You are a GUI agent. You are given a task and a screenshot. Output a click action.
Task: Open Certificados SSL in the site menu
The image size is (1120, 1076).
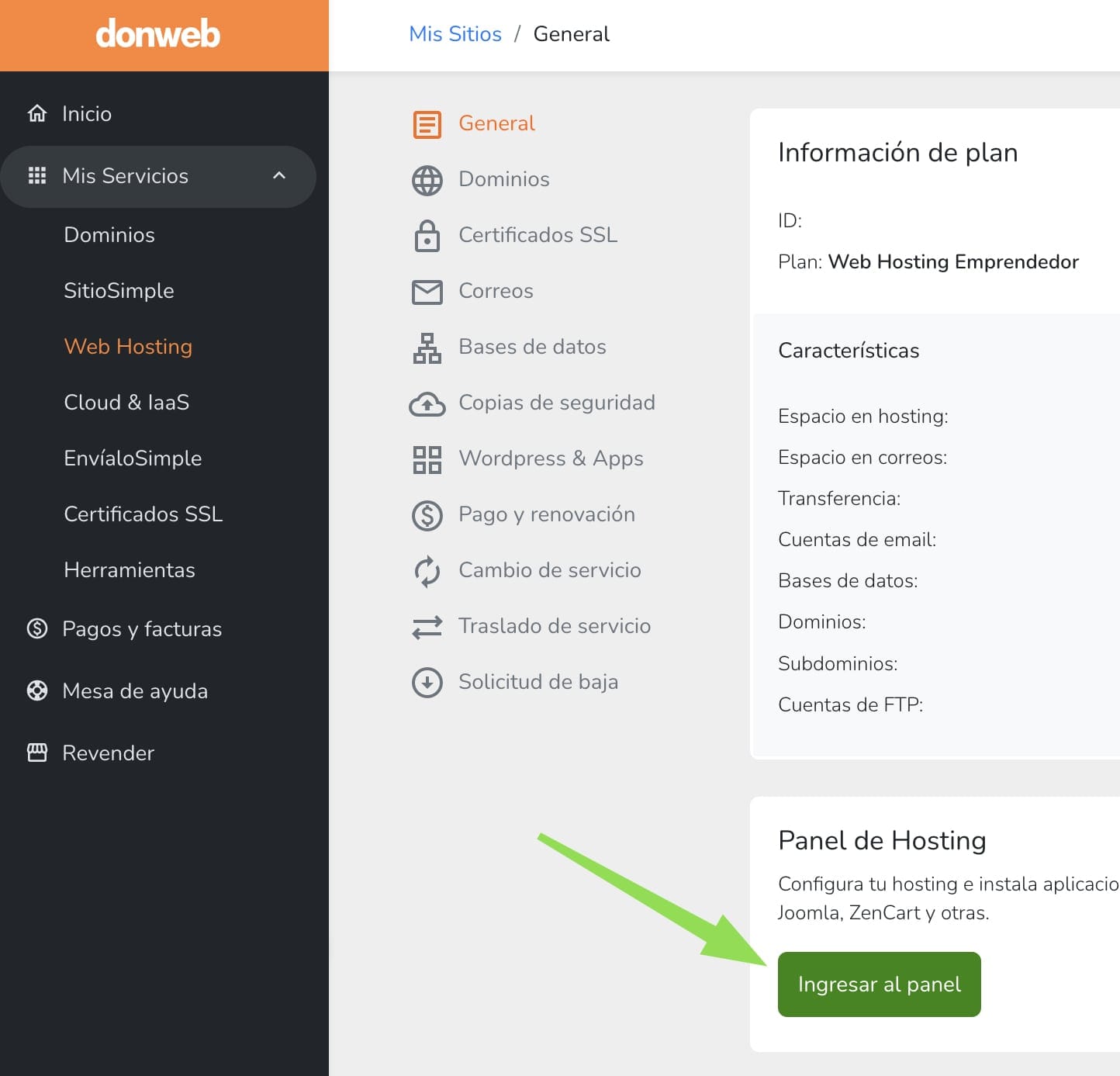click(x=538, y=234)
